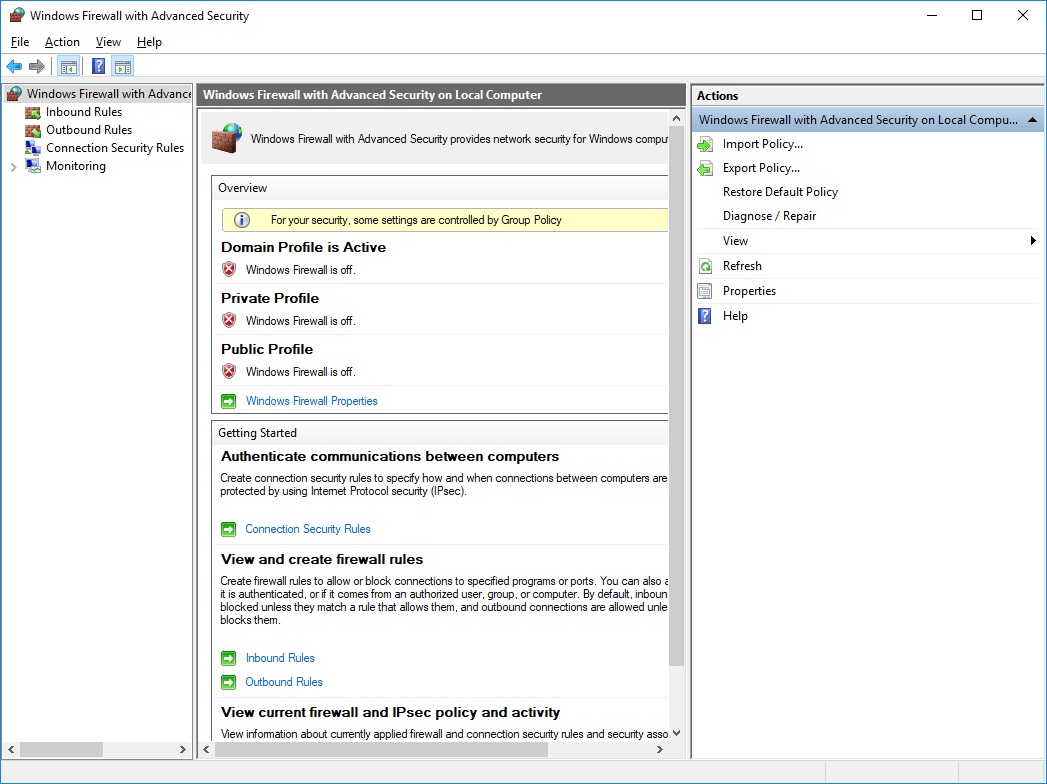Image resolution: width=1047 pixels, height=784 pixels.
Task: Click the info icon in Group Policy notice
Action: coord(242,220)
